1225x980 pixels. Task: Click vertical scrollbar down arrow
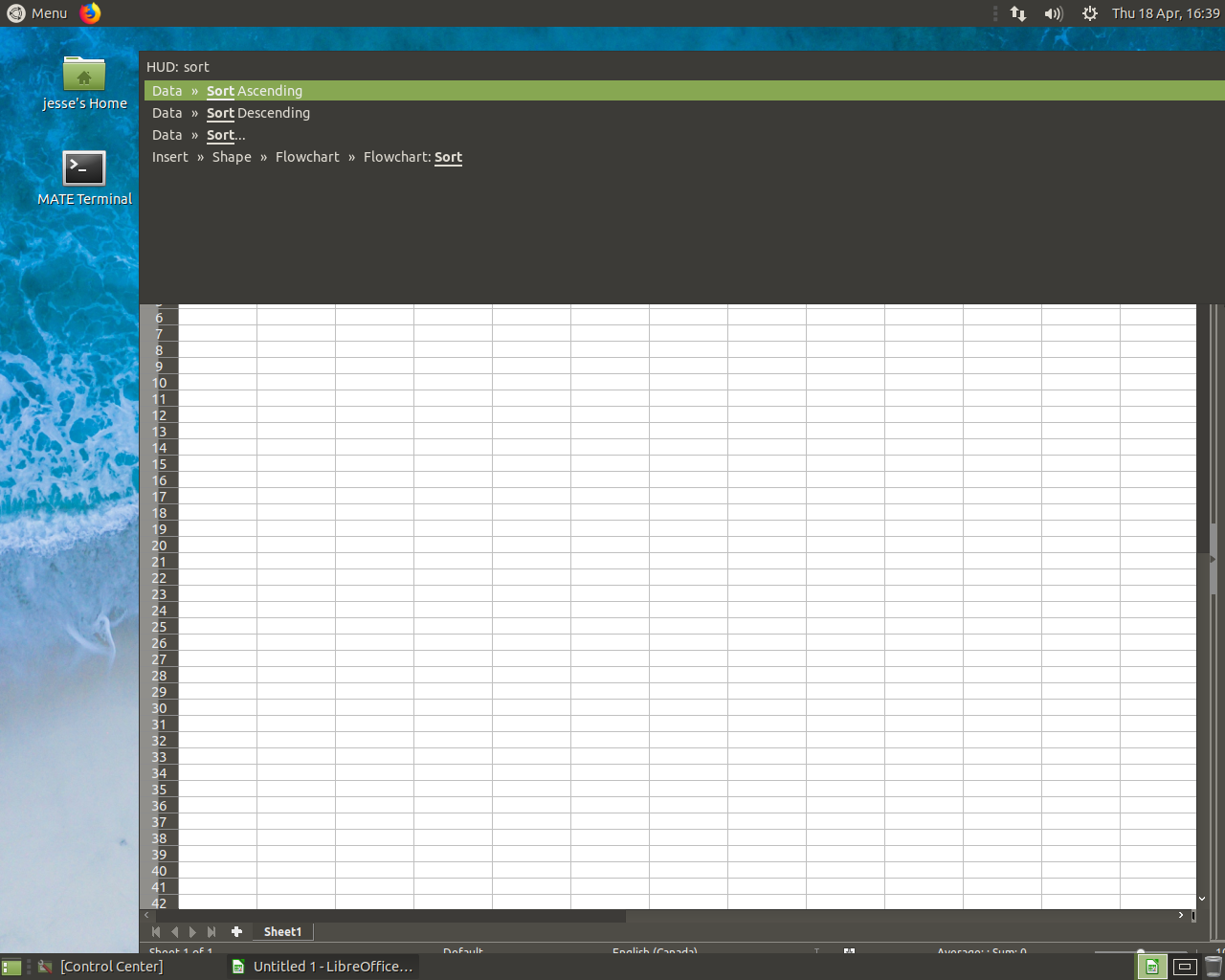(1202, 900)
